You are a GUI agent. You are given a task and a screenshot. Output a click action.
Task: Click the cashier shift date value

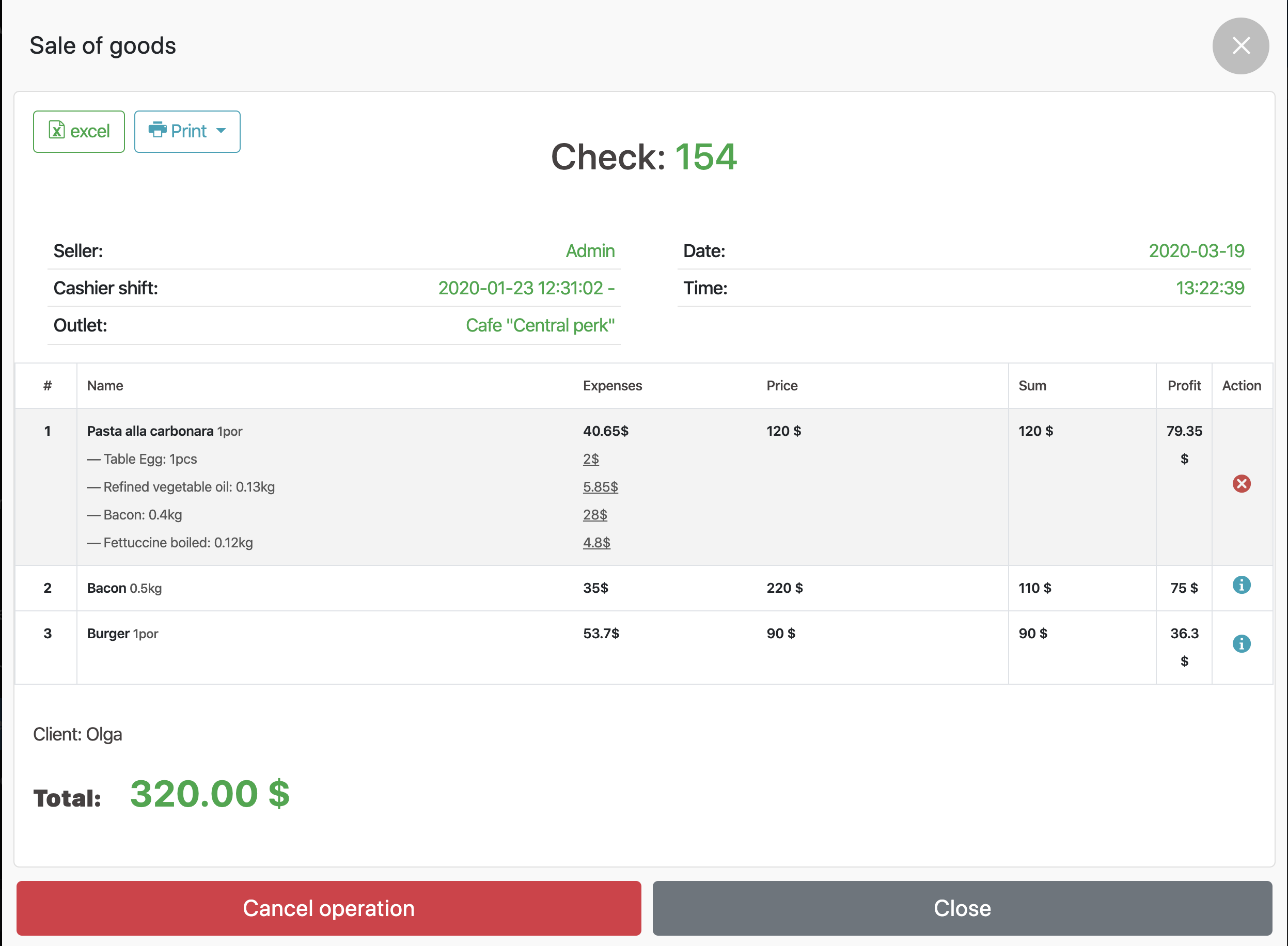click(x=526, y=288)
